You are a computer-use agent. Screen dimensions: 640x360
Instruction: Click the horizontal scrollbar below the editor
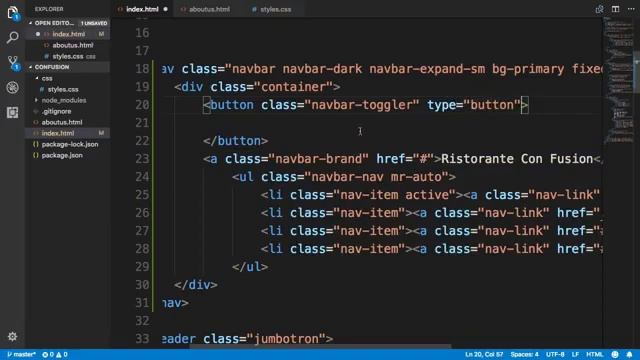[320, 347]
